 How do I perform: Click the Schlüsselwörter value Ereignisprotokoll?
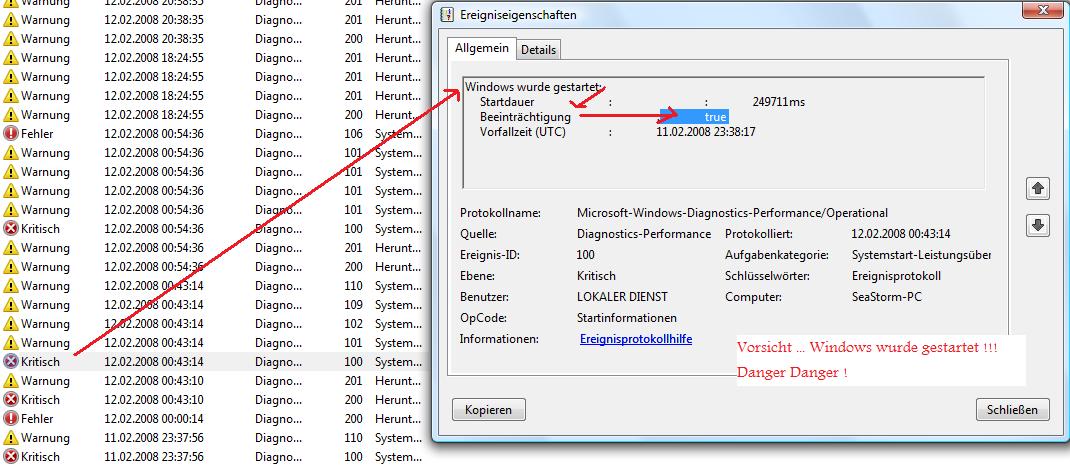[x=897, y=276]
